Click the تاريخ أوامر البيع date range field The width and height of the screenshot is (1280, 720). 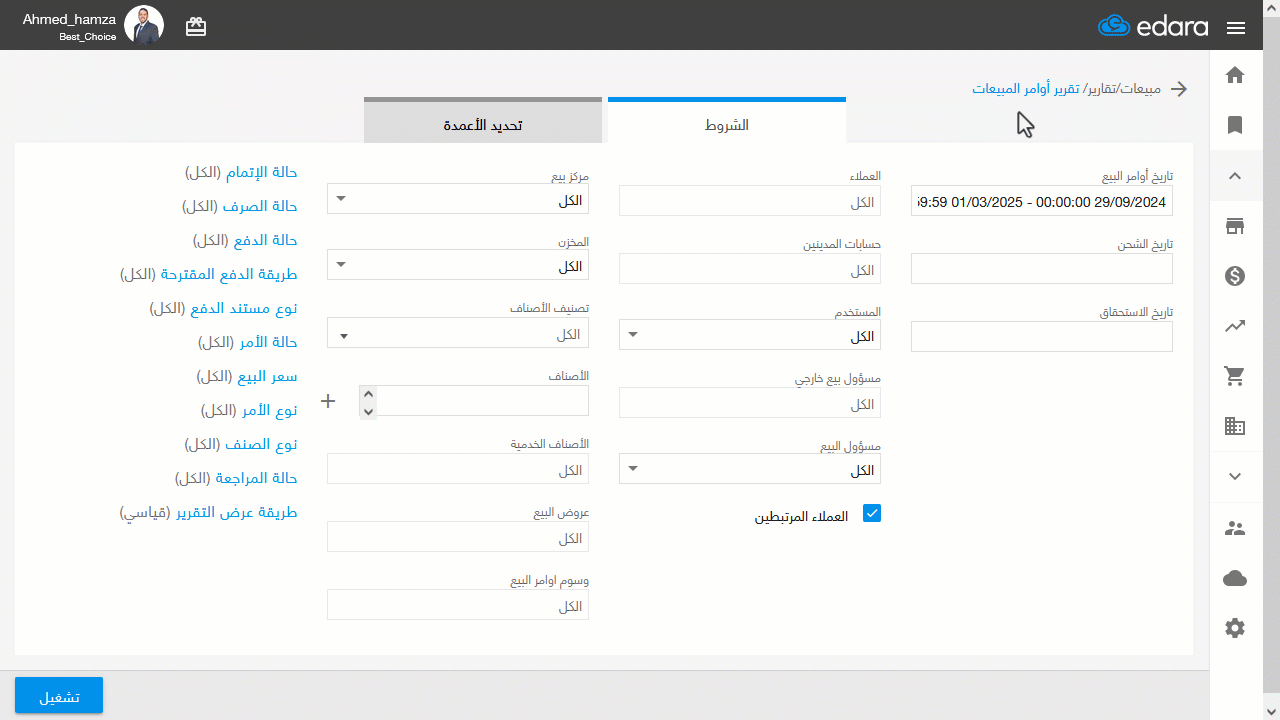point(1042,201)
